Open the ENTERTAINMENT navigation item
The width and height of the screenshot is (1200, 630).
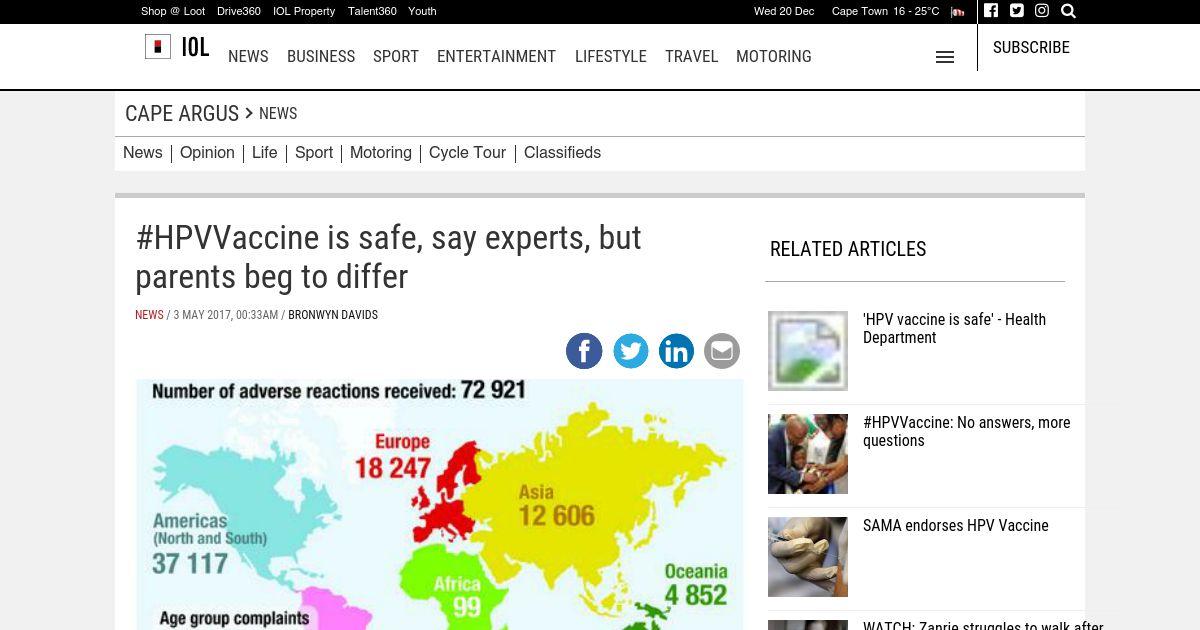[496, 57]
